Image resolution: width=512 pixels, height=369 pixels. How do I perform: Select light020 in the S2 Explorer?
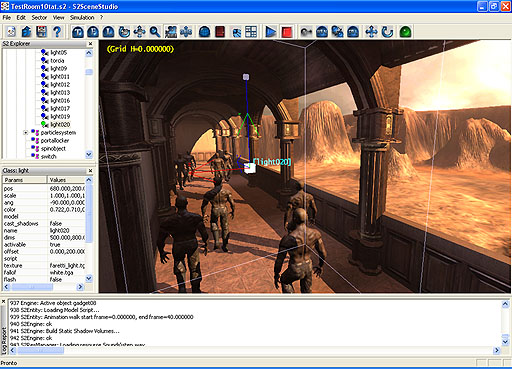pos(60,125)
